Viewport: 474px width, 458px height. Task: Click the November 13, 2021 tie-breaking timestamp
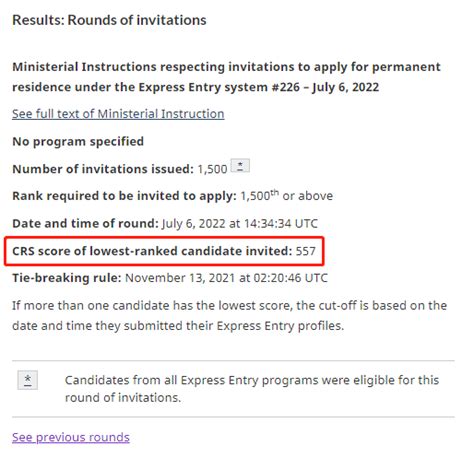[226, 278]
